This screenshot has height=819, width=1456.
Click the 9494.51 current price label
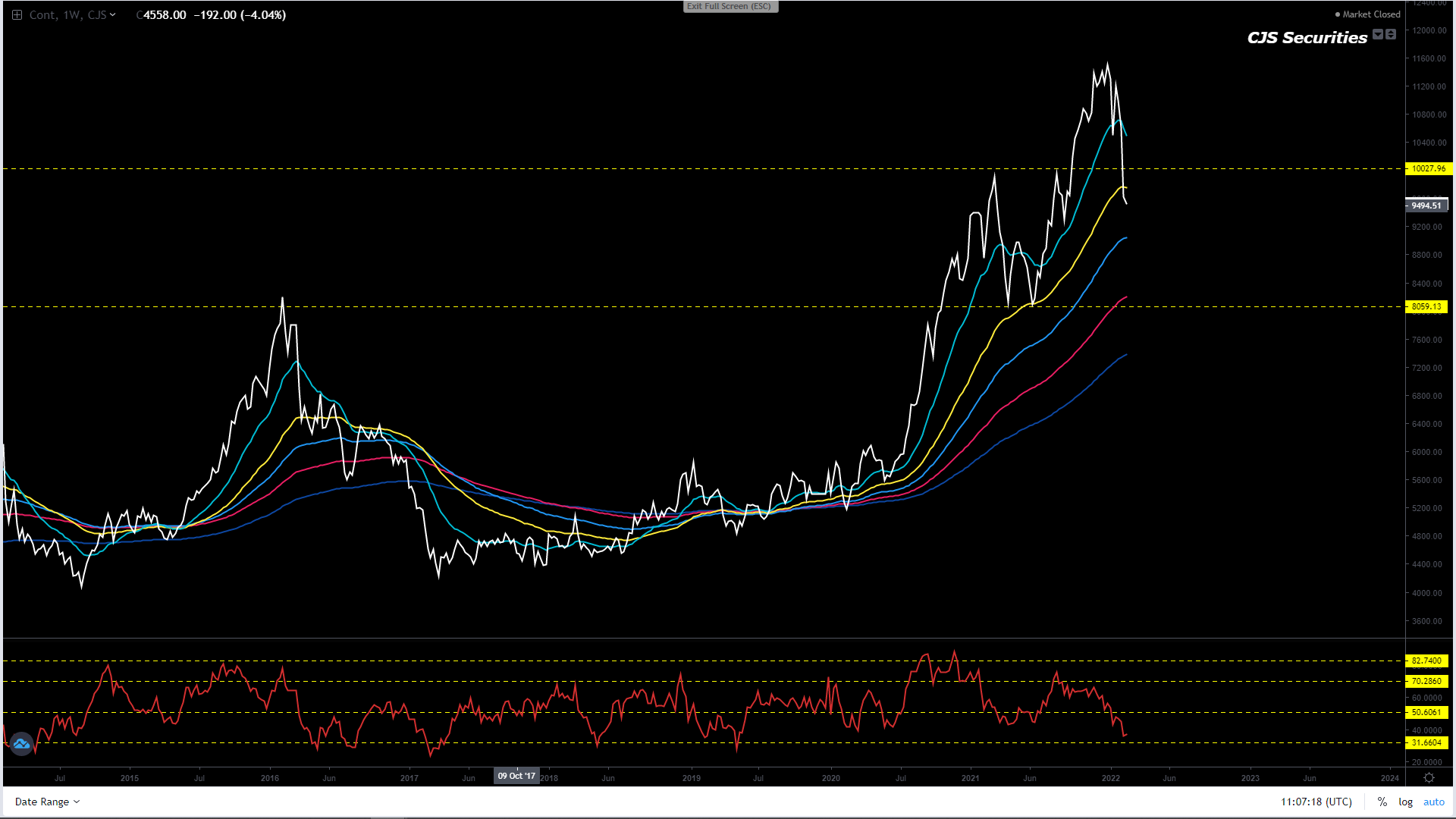point(1426,206)
